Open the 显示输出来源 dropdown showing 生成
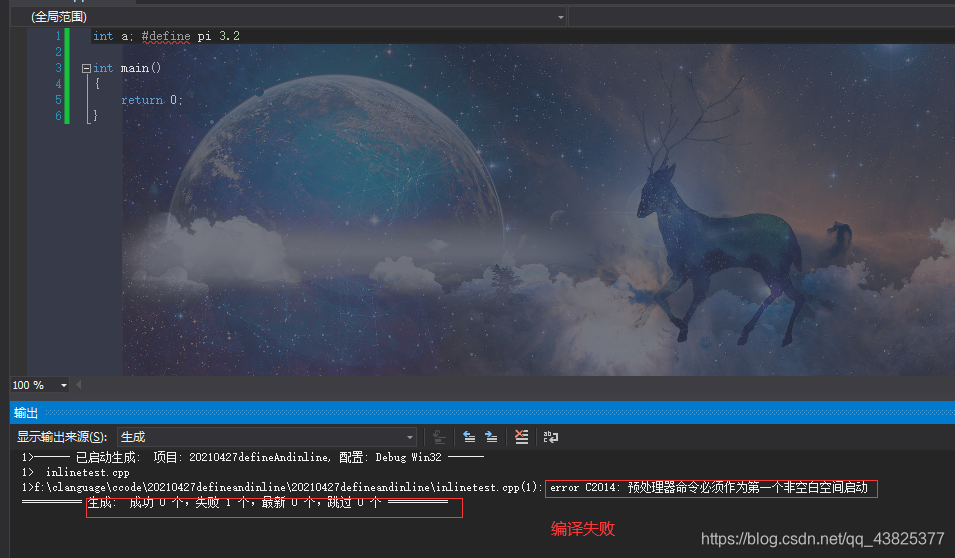Viewport: 955px width, 558px height. point(267,437)
